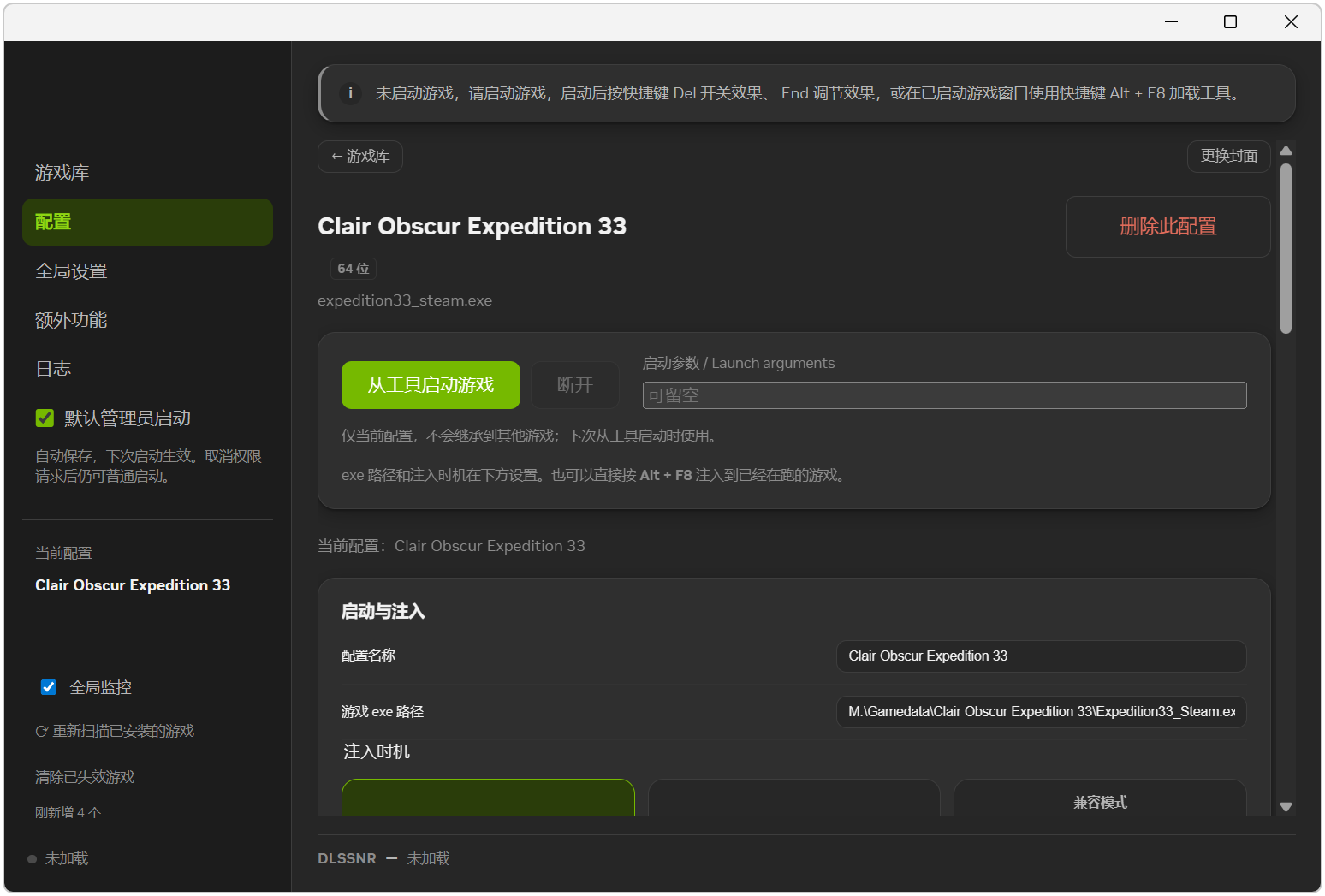Click the DLSSNR — 未加载 status text
This screenshot has height=896, width=1325.
coord(383,858)
